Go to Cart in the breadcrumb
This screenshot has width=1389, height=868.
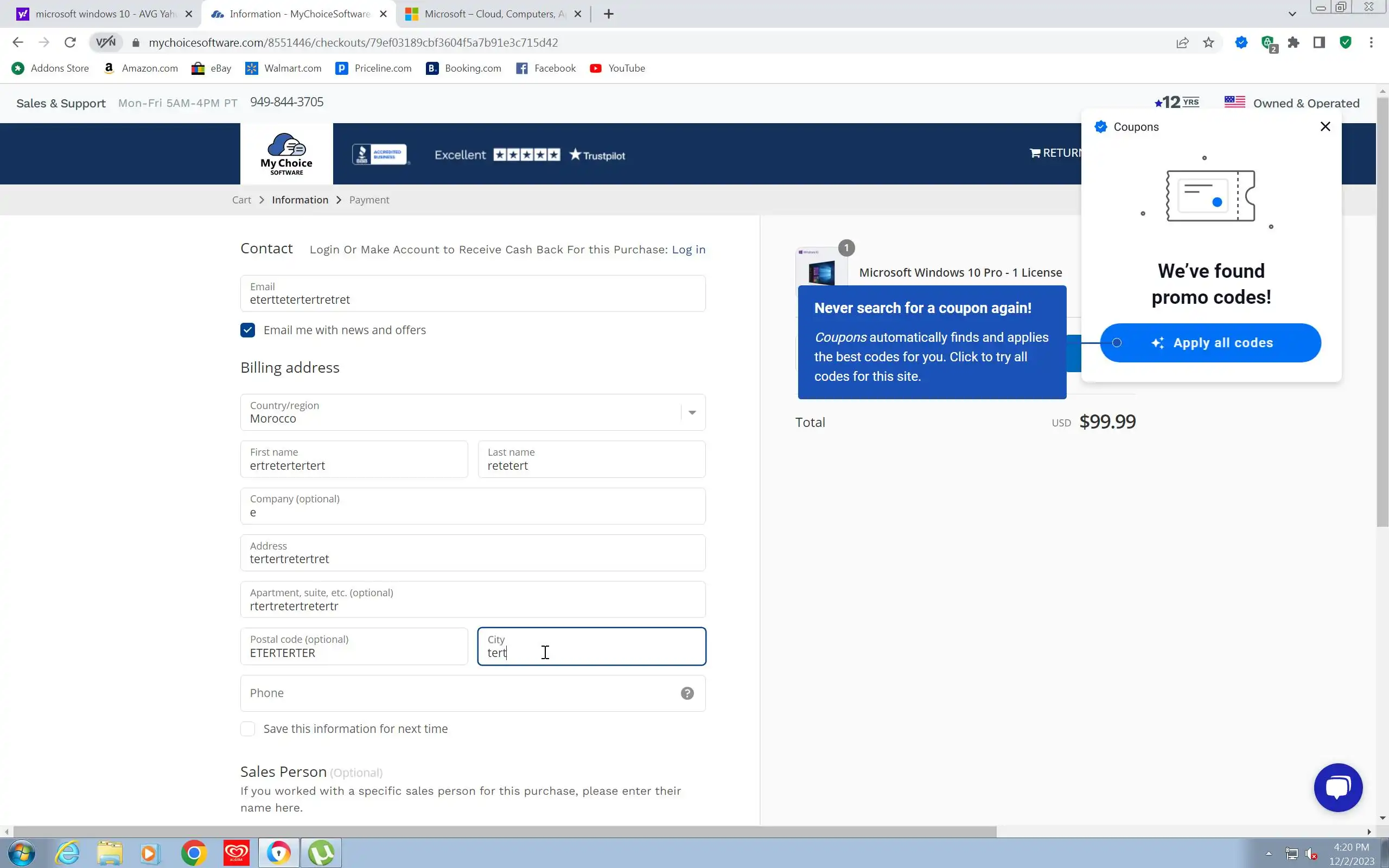point(241,200)
